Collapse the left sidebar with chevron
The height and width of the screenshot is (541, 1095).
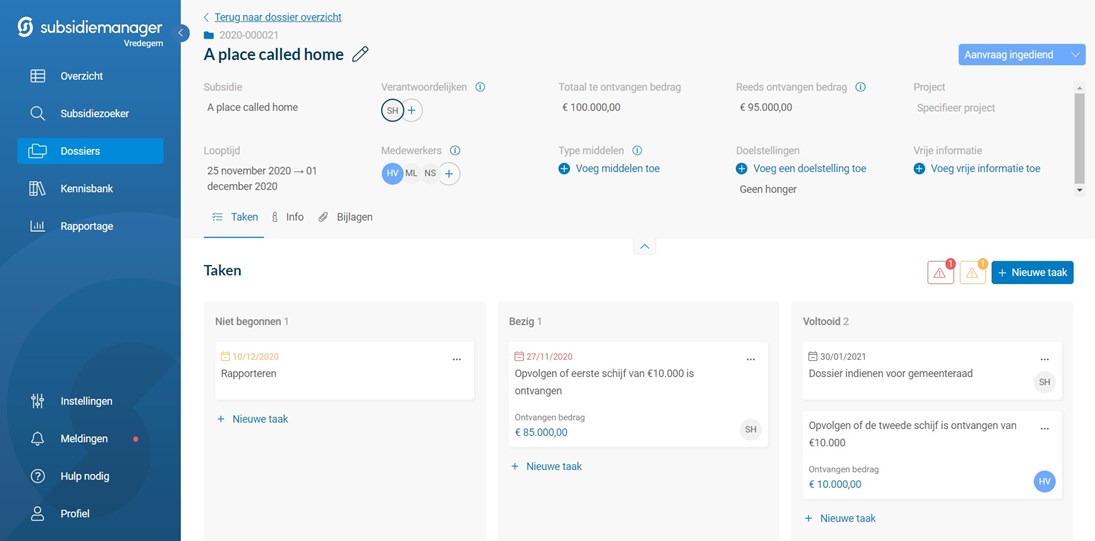click(182, 33)
